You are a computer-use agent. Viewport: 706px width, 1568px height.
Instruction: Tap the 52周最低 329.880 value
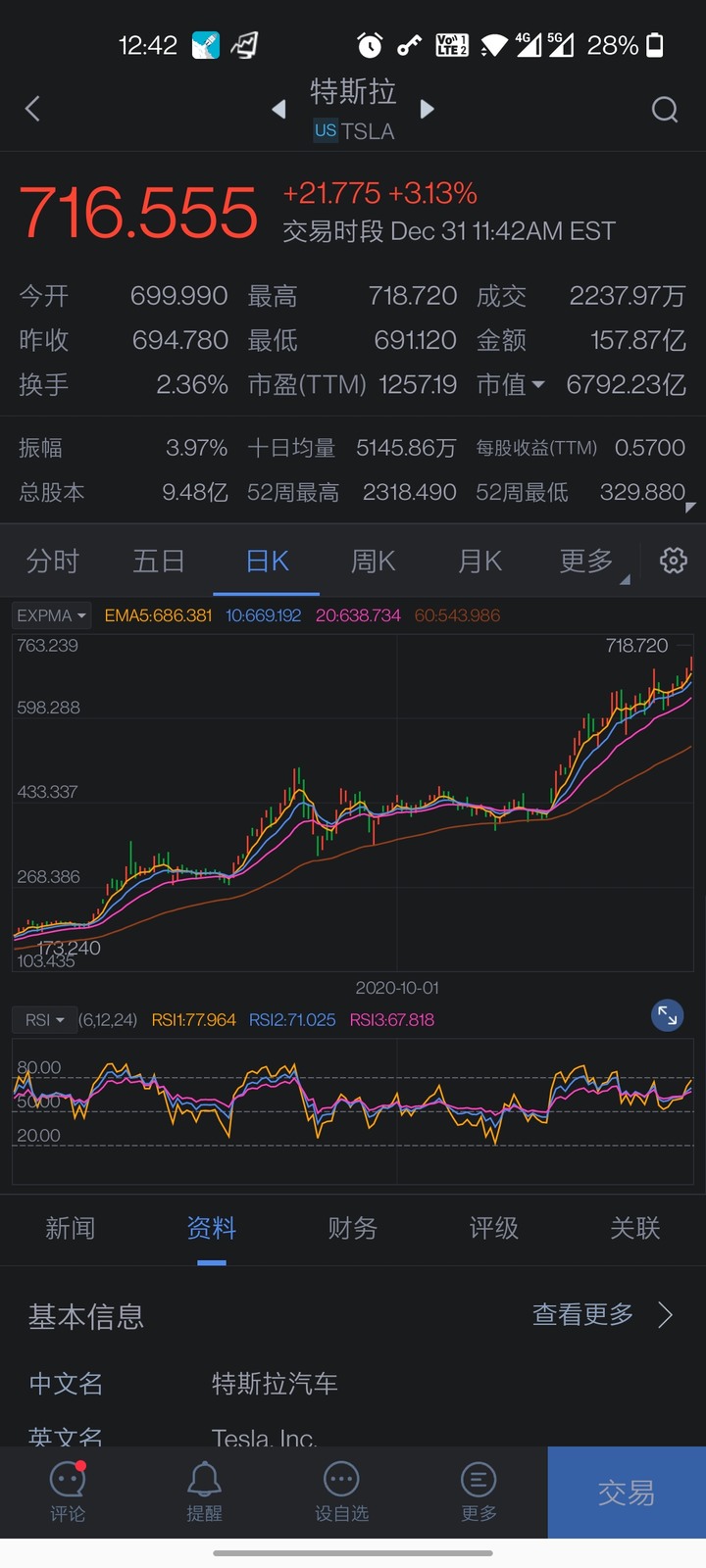coord(642,492)
